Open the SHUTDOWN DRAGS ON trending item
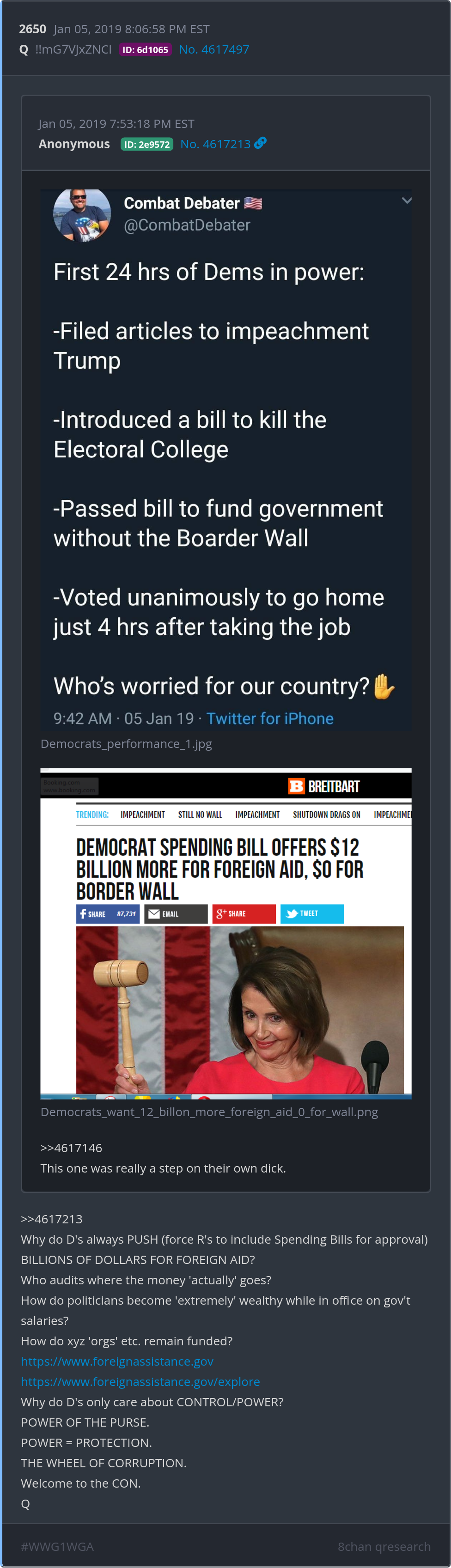The height and width of the screenshot is (1568, 451). (326, 814)
